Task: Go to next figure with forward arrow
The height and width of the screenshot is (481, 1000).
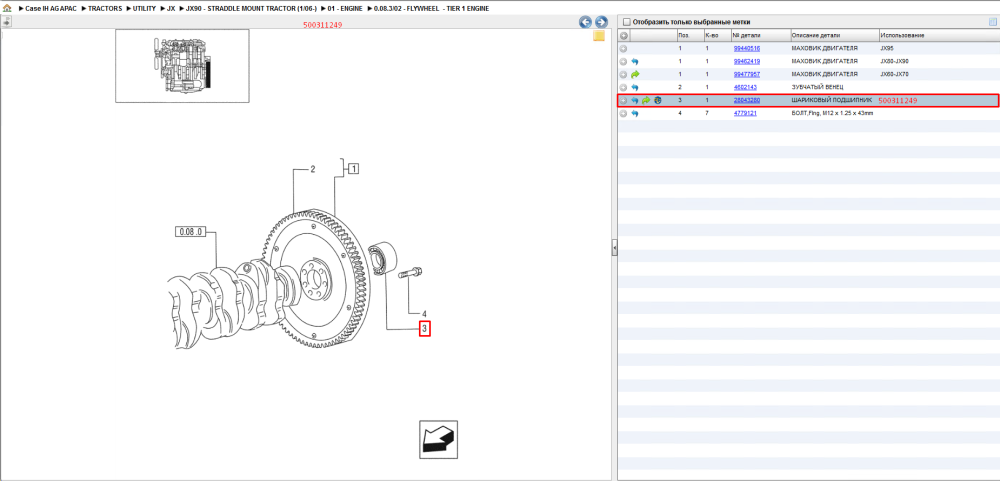Action: click(601, 22)
